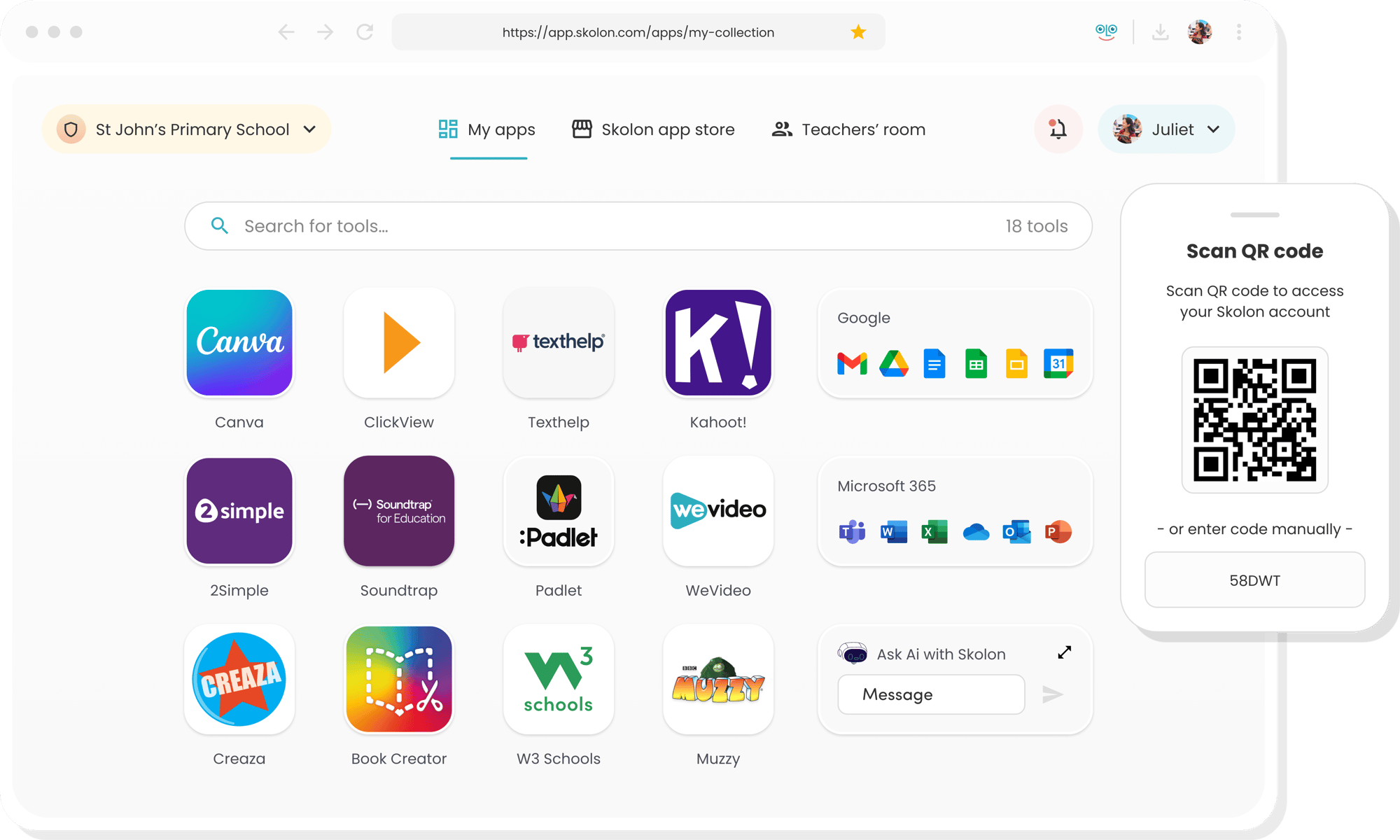This screenshot has width=1400, height=840.
Task: Switch to the My apps tab
Action: tap(487, 129)
